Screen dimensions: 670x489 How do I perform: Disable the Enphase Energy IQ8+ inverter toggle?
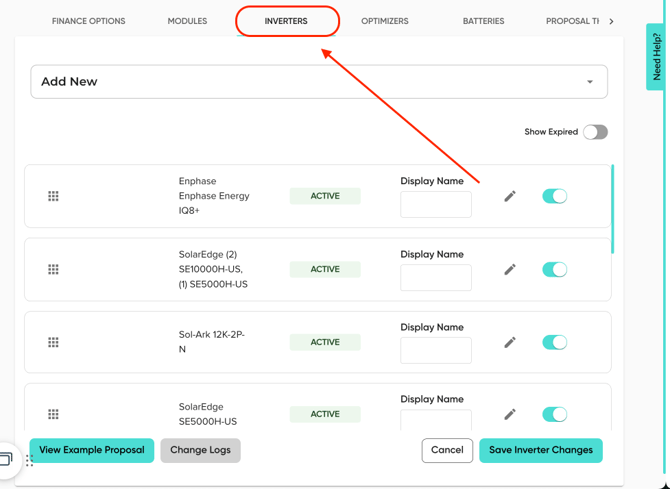click(554, 196)
